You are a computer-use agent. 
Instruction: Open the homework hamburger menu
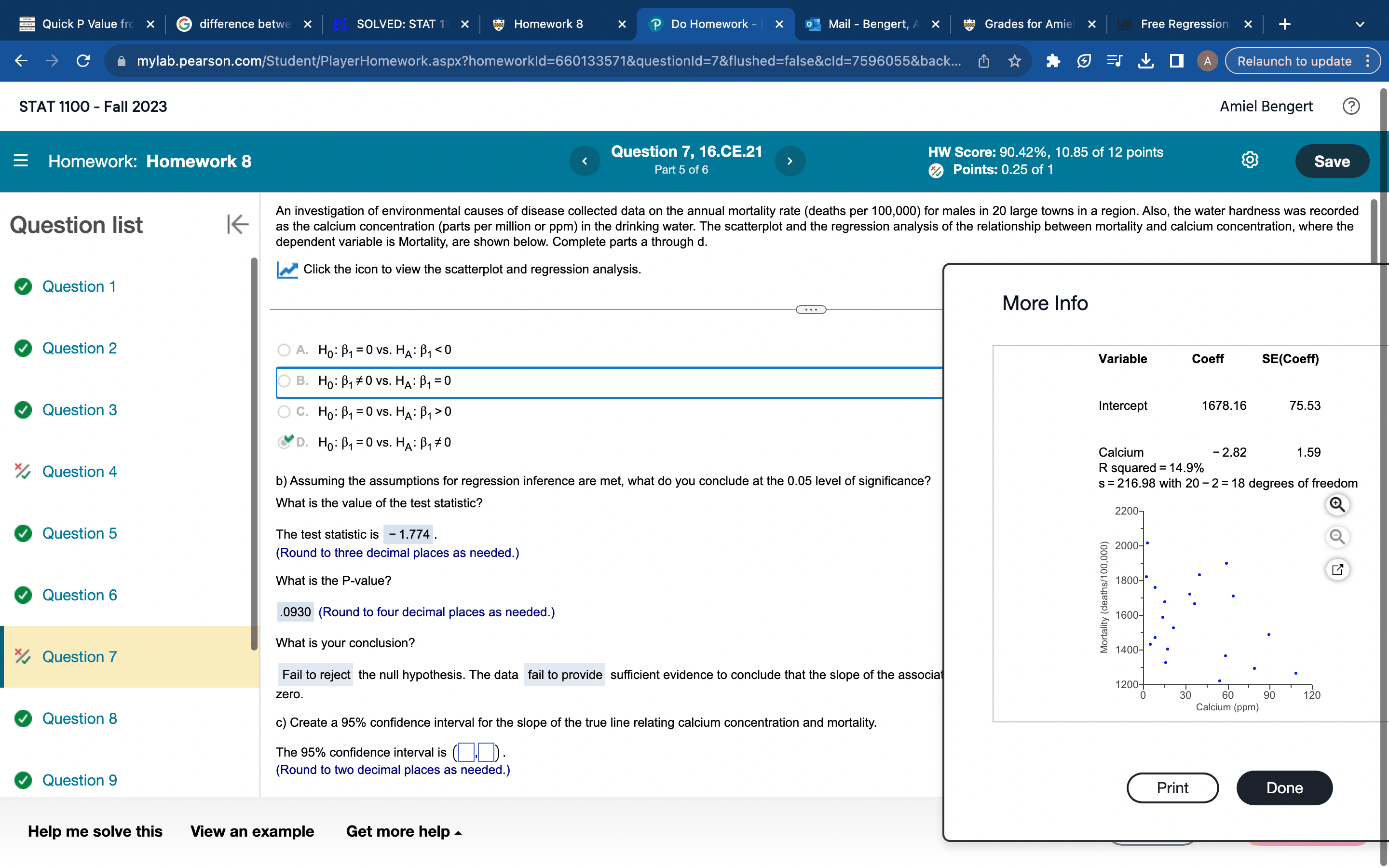click(21, 161)
